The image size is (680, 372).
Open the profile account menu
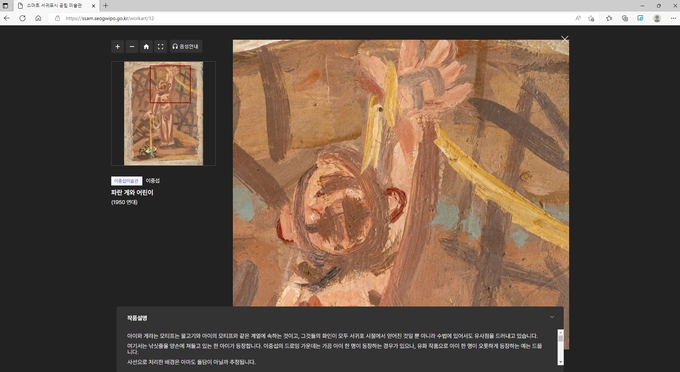(x=657, y=18)
